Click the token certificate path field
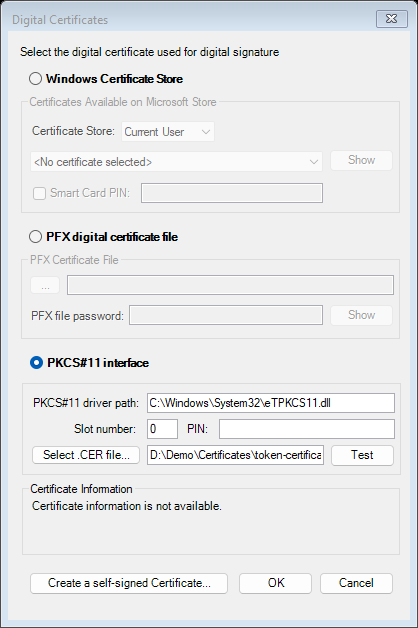The image size is (418, 628). [x=235, y=455]
